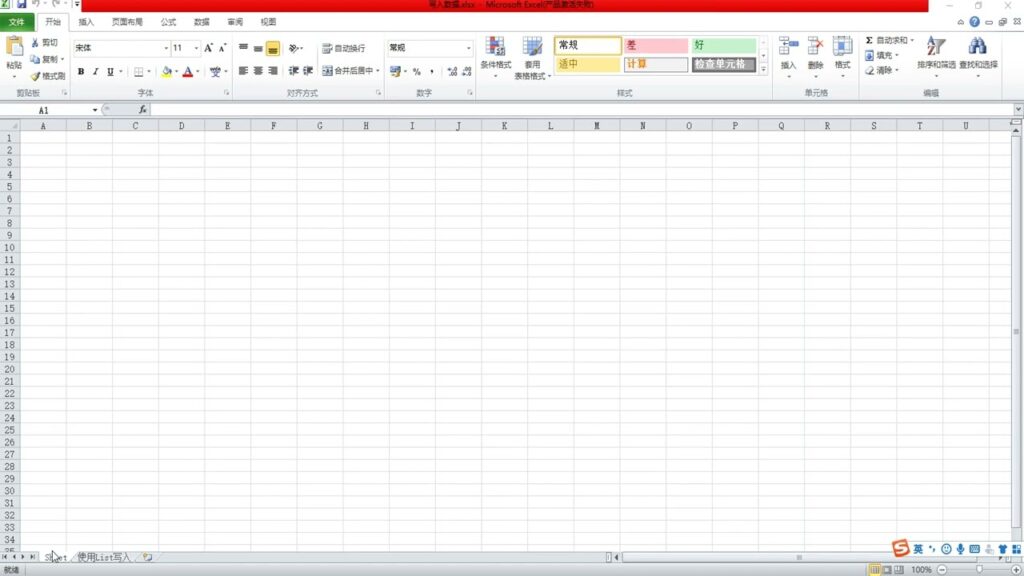Click the fx insert function icon
This screenshot has height=576, width=1024.
pos(143,110)
